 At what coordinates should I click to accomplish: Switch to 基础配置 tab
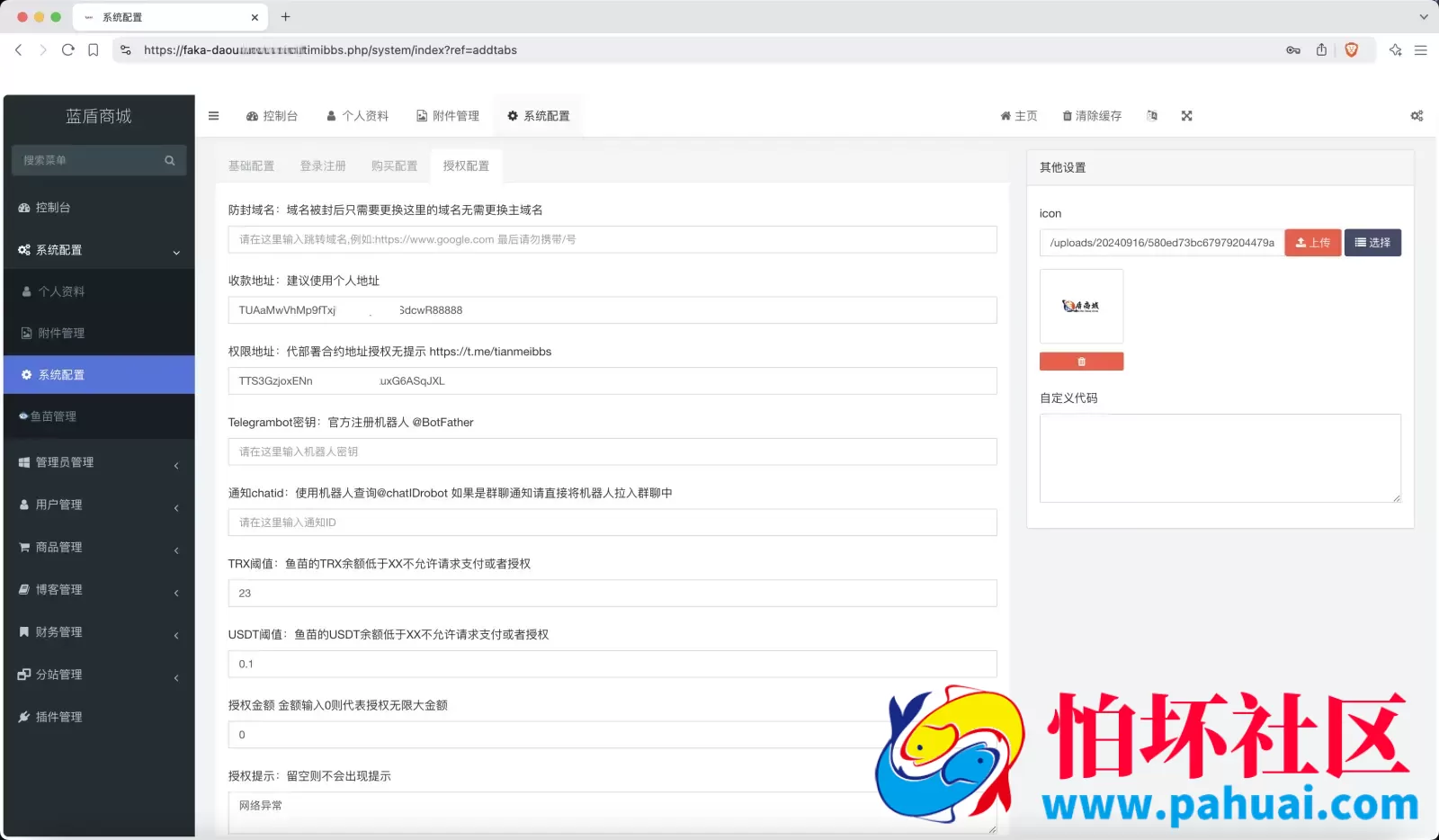point(251,166)
